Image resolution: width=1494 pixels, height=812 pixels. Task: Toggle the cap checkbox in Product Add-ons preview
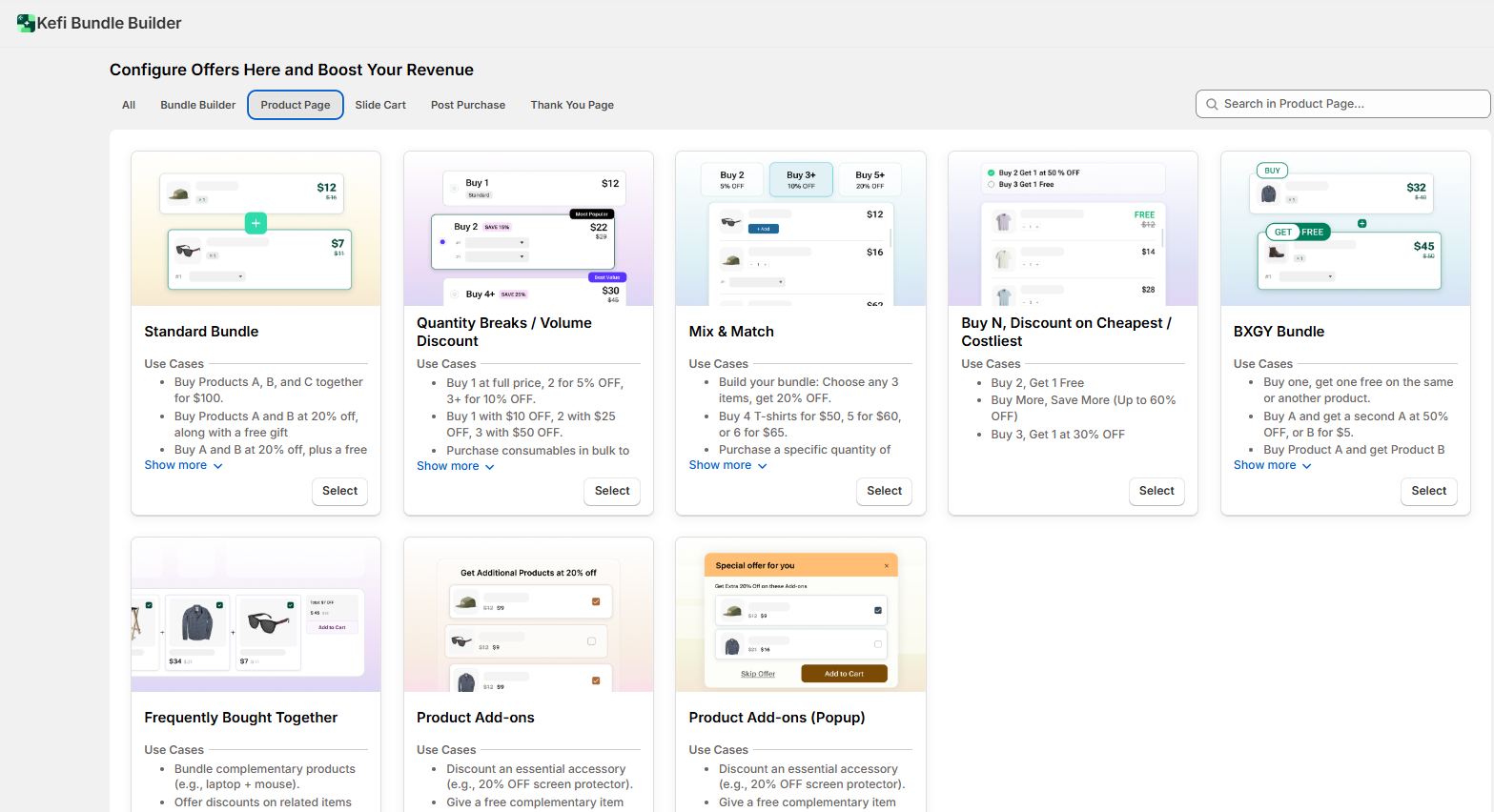pyautogui.click(x=596, y=601)
